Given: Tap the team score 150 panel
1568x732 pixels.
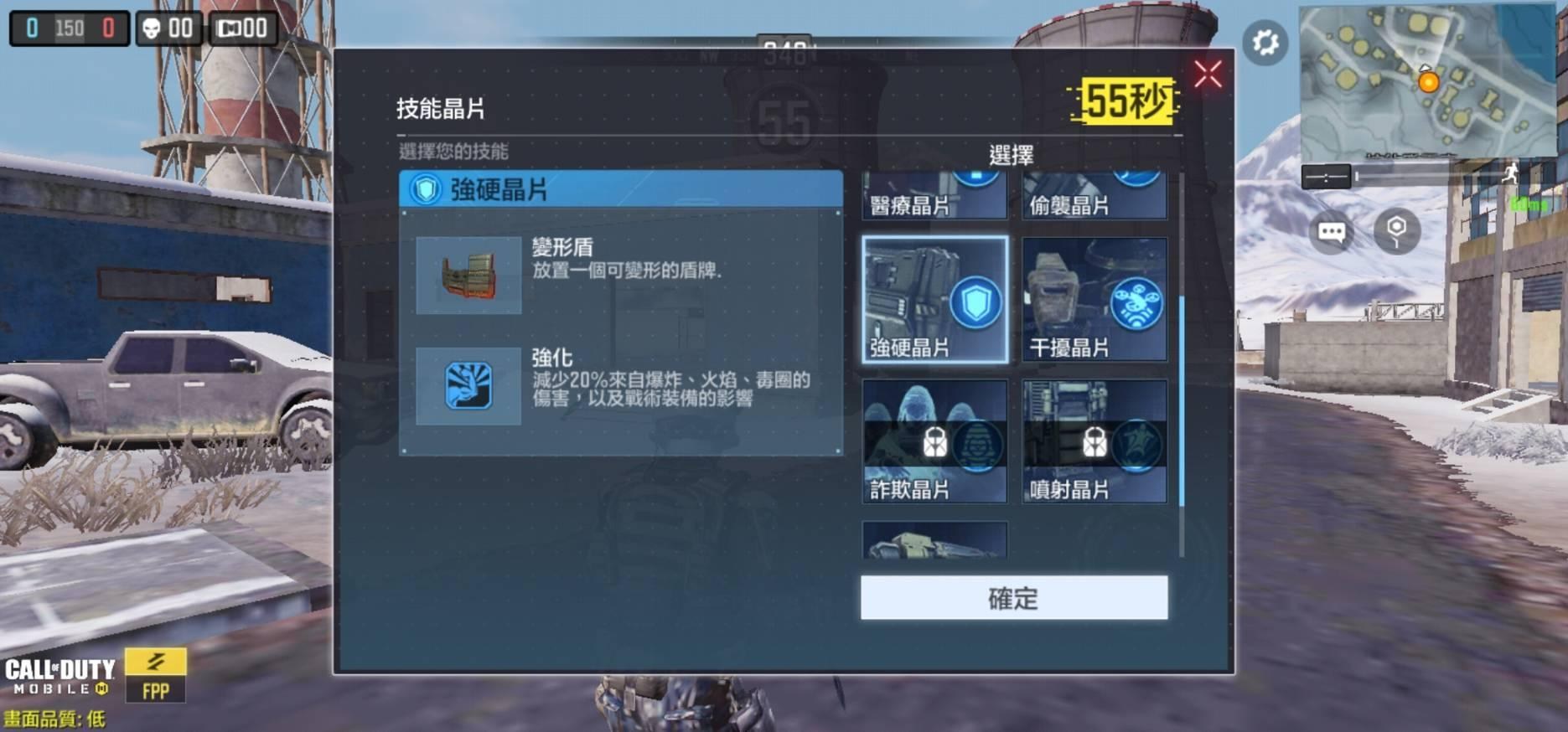Looking at the screenshot, I should (70, 28).
